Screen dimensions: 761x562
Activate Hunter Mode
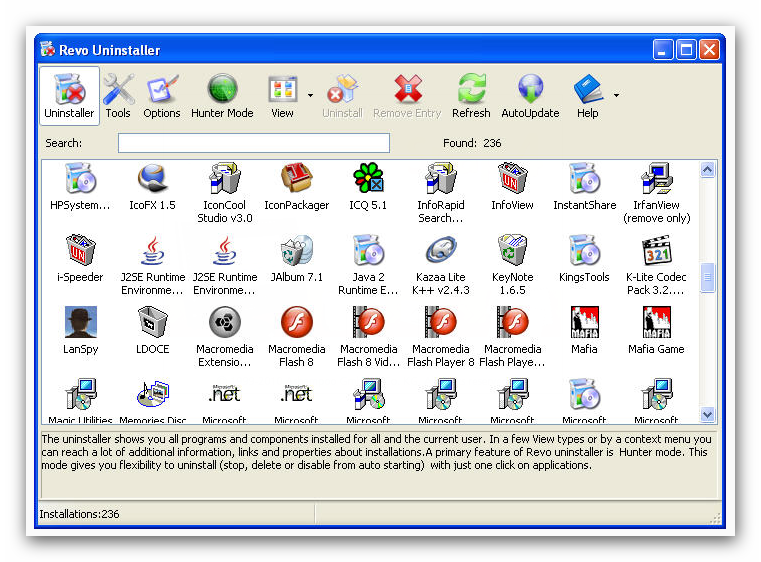coord(222,96)
